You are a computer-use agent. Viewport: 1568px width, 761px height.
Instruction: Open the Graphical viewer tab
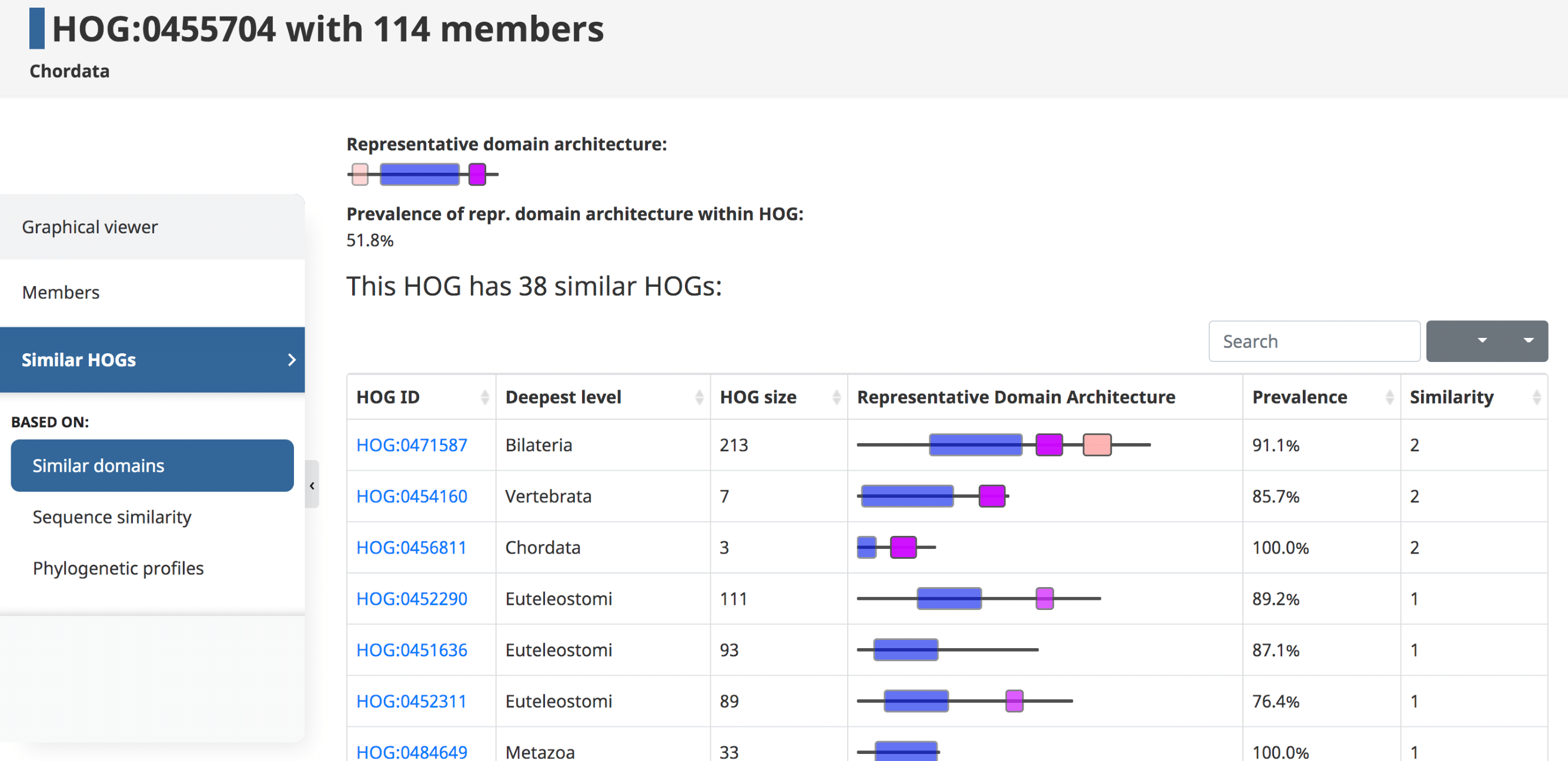[89, 227]
